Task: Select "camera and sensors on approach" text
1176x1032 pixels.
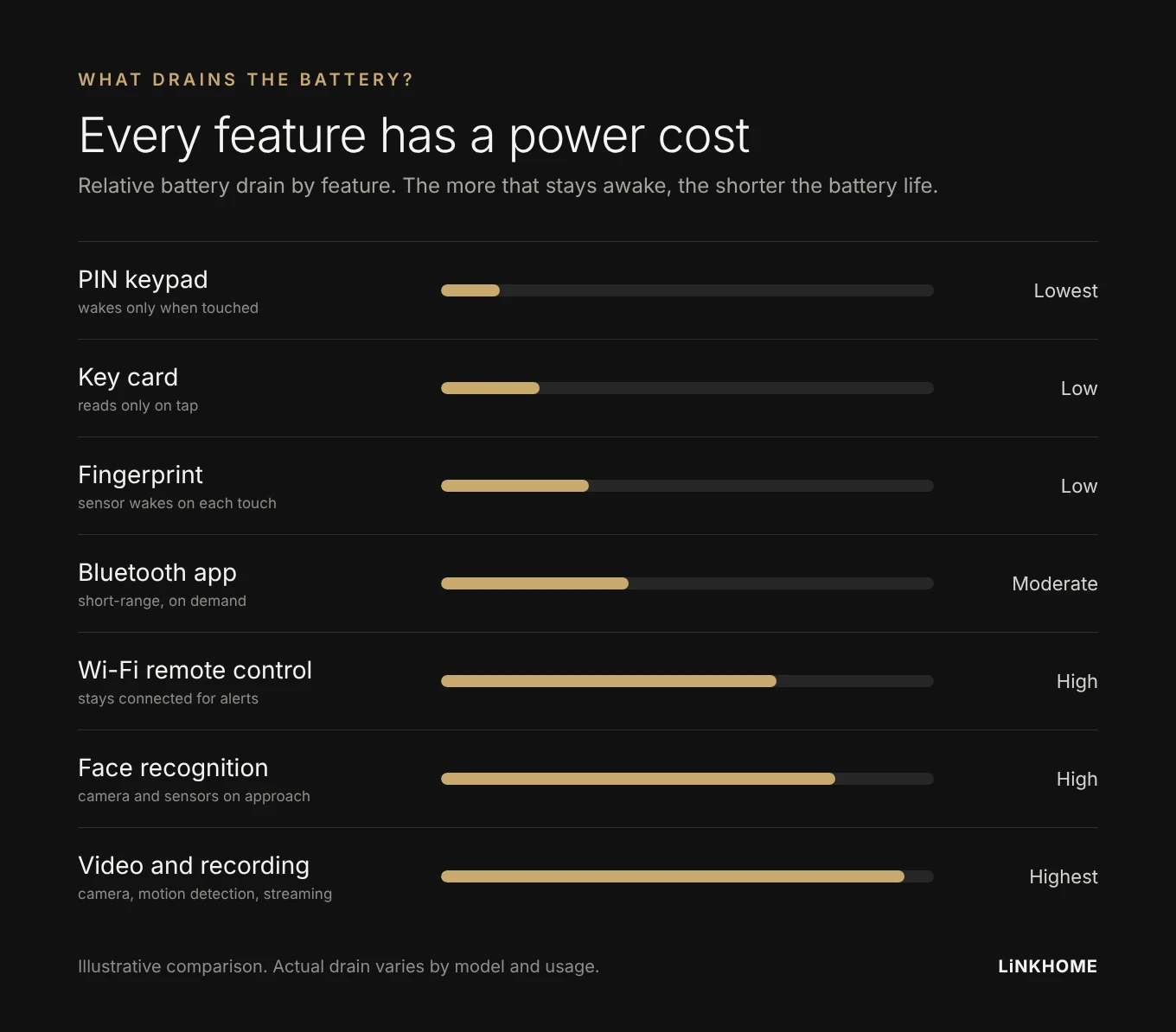Action: pyautogui.click(x=194, y=796)
